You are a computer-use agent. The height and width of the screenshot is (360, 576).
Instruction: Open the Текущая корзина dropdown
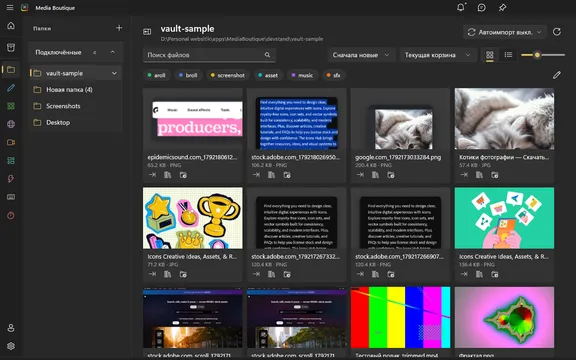pyautogui.click(x=438, y=55)
